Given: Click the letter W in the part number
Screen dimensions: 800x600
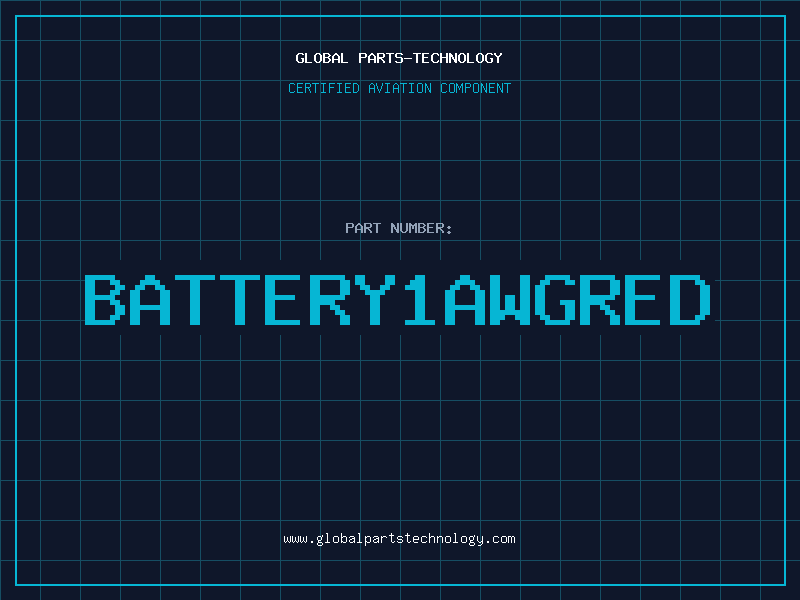Looking at the screenshot, I should [510, 300].
